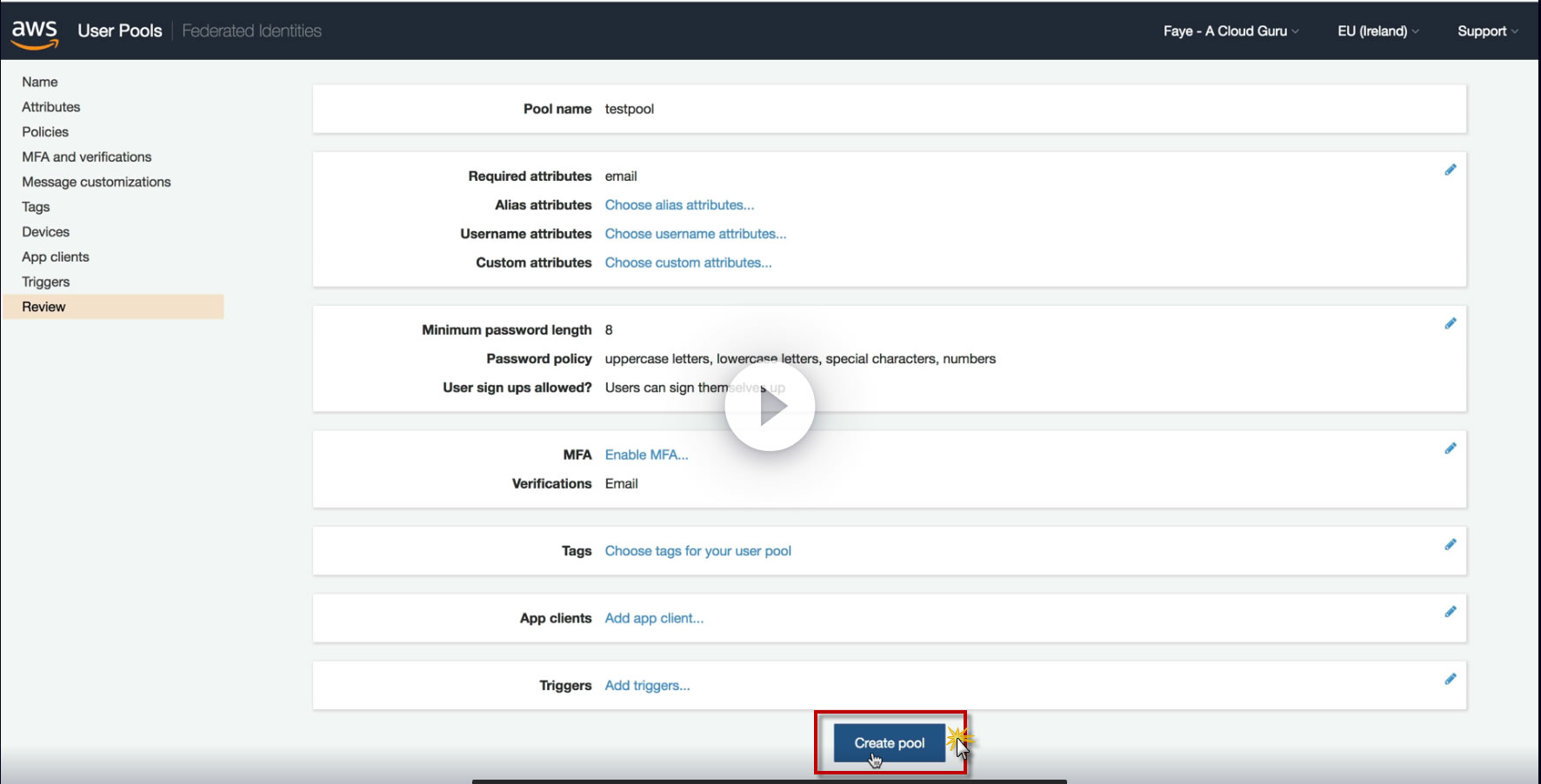
Task: Open Message customizations step
Action: coord(97,182)
